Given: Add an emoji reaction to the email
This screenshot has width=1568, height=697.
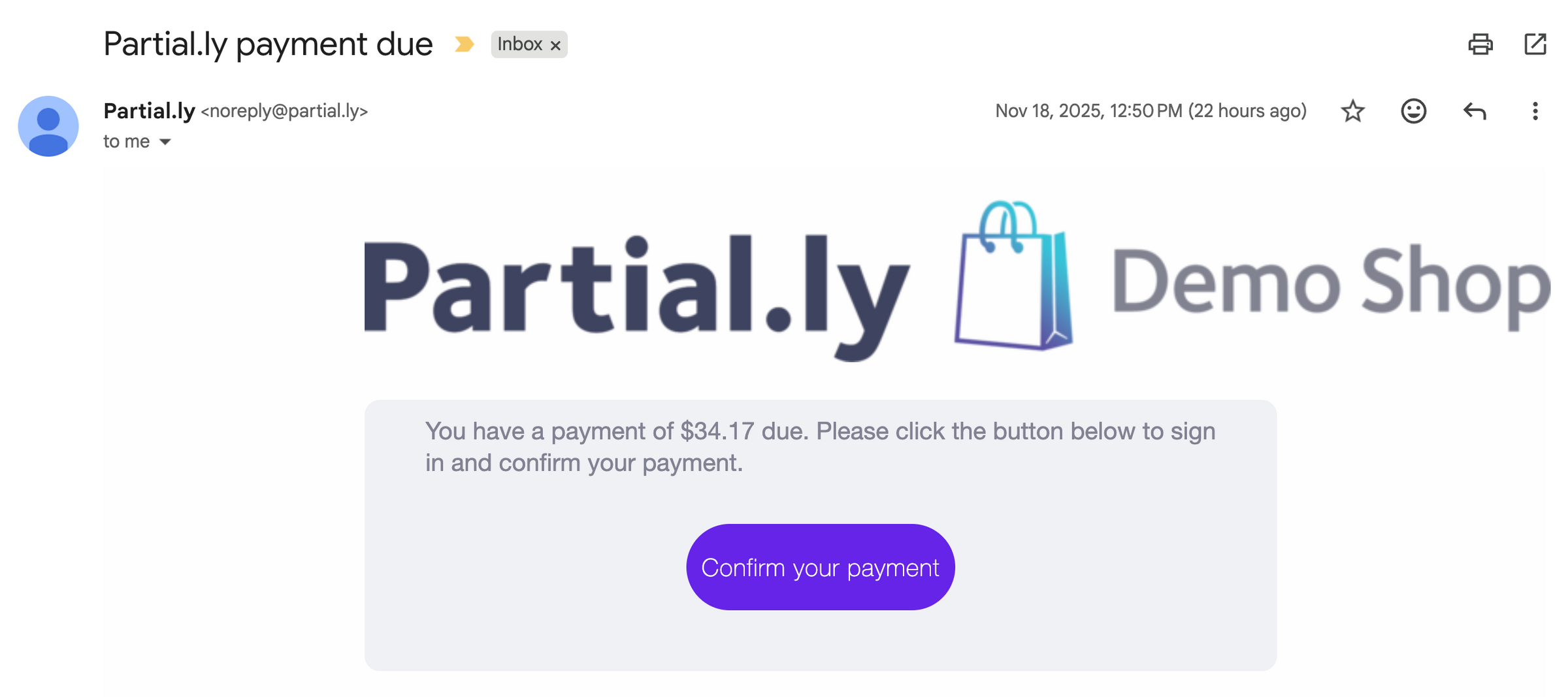Looking at the screenshot, I should click(1413, 111).
